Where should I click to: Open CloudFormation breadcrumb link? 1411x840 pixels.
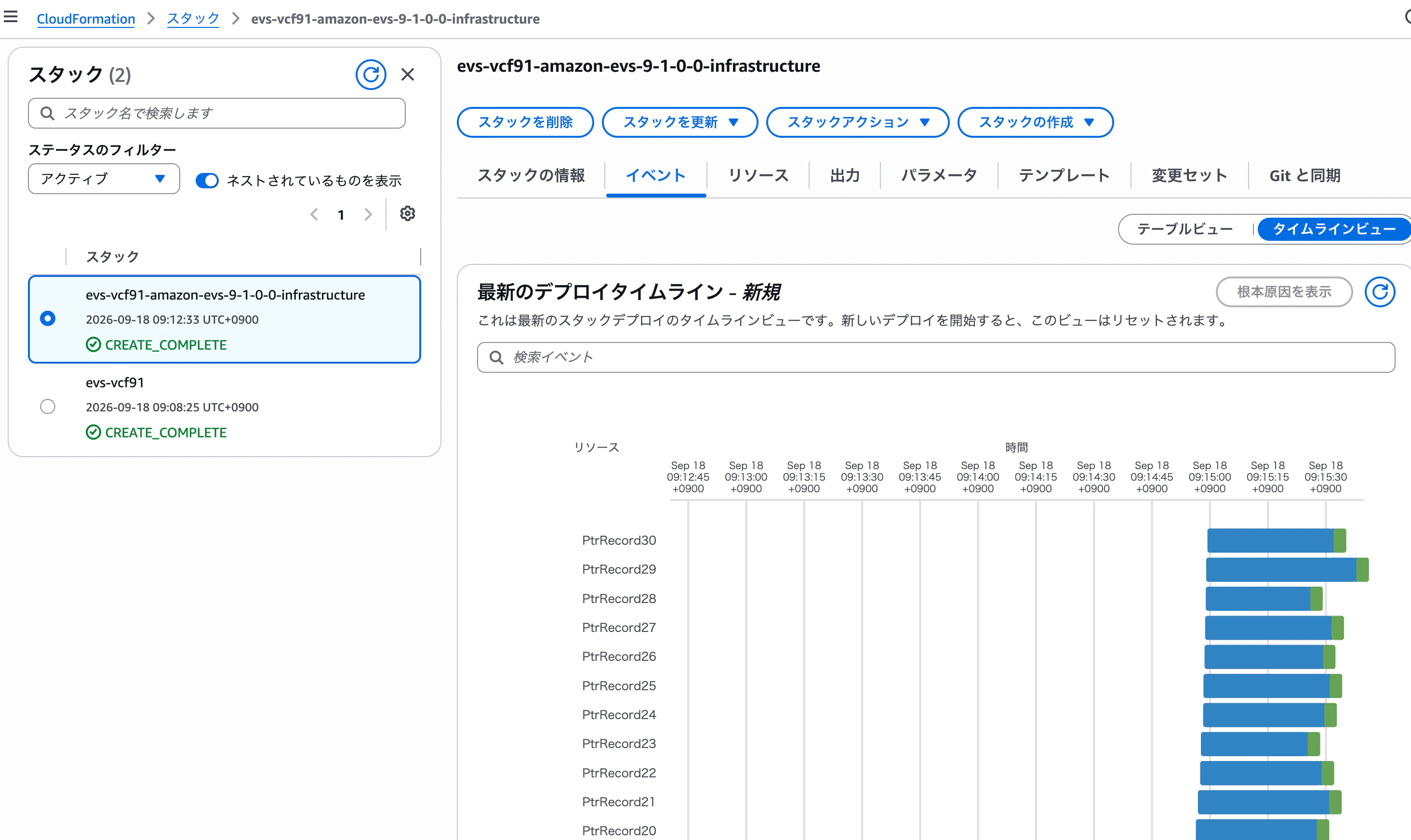click(x=86, y=19)
